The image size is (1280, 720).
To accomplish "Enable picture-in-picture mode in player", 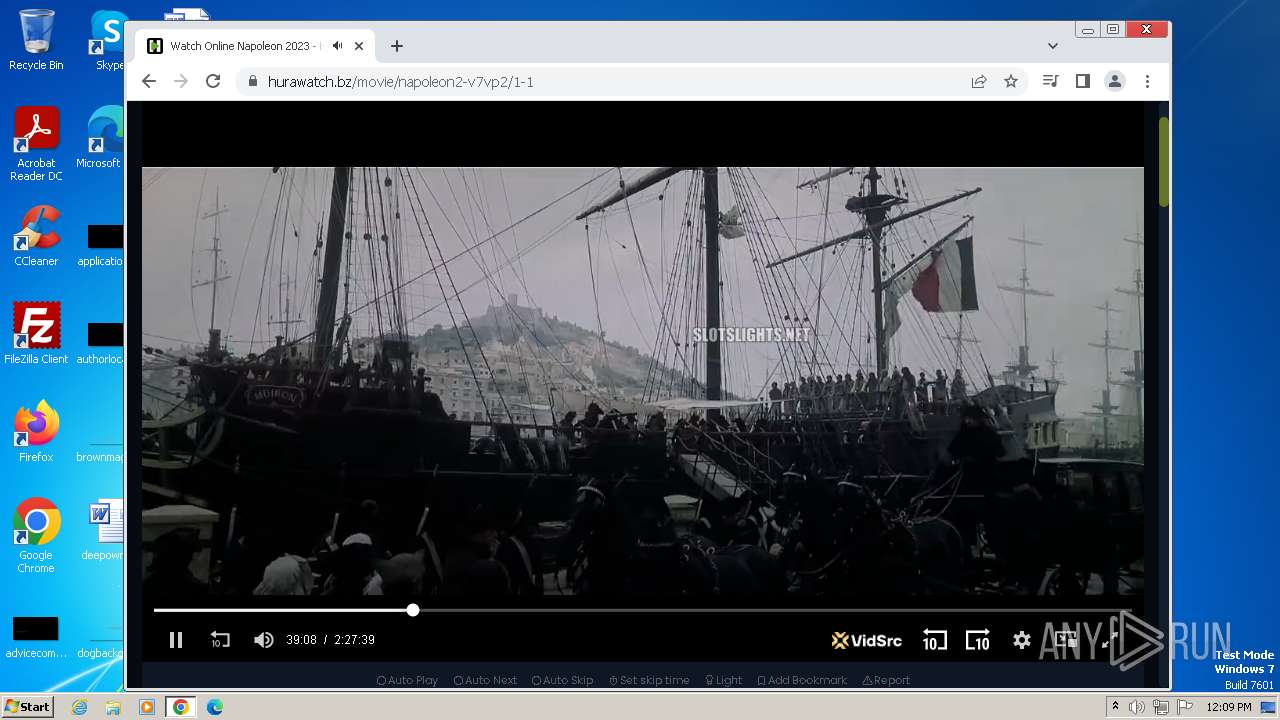I will click(1065, 640).
